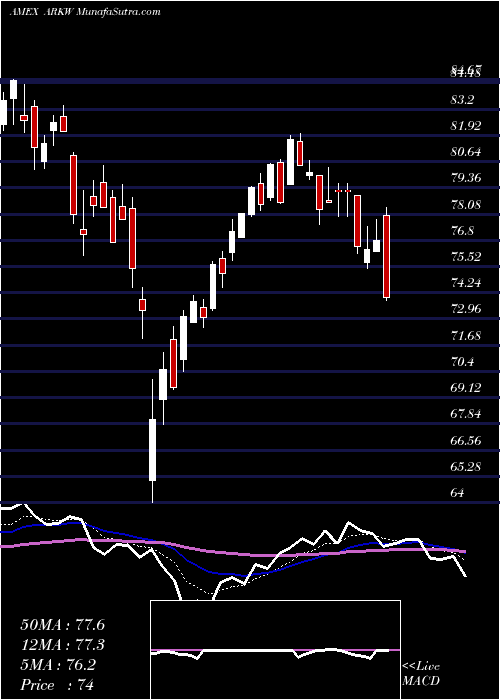Click the 74.24 price axis label
Image resolution: width=500 pixels, height=700 pixels.
467,283
